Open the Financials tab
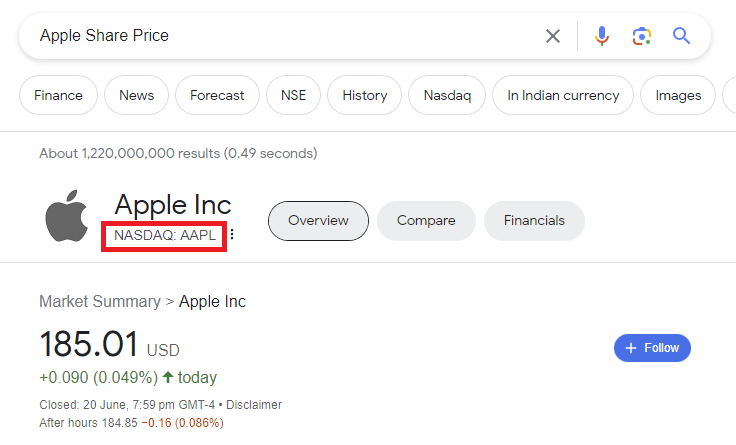The image size is (736, 445). tap(534, 221)
